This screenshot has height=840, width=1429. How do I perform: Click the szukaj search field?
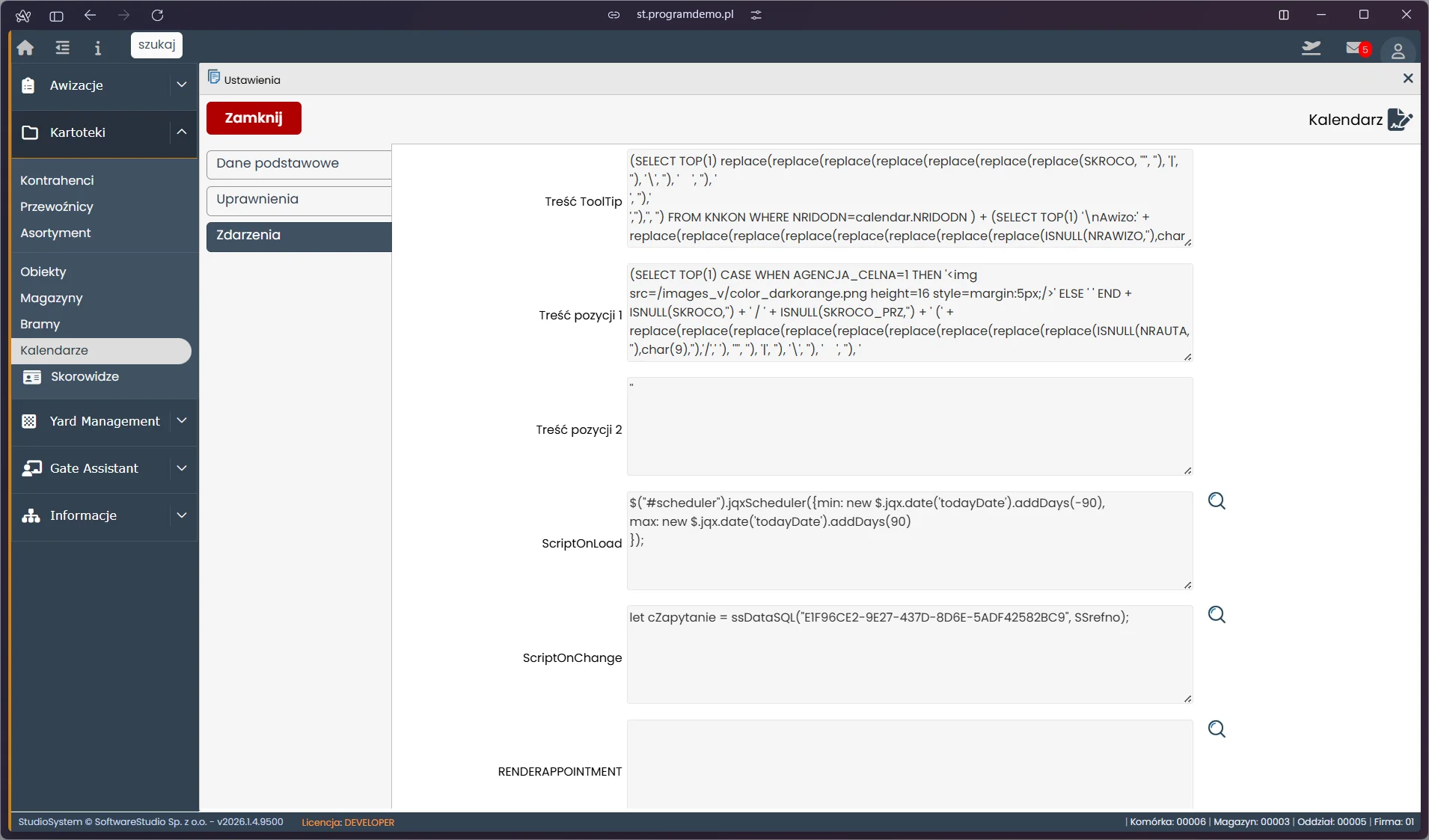coord(156,45)
